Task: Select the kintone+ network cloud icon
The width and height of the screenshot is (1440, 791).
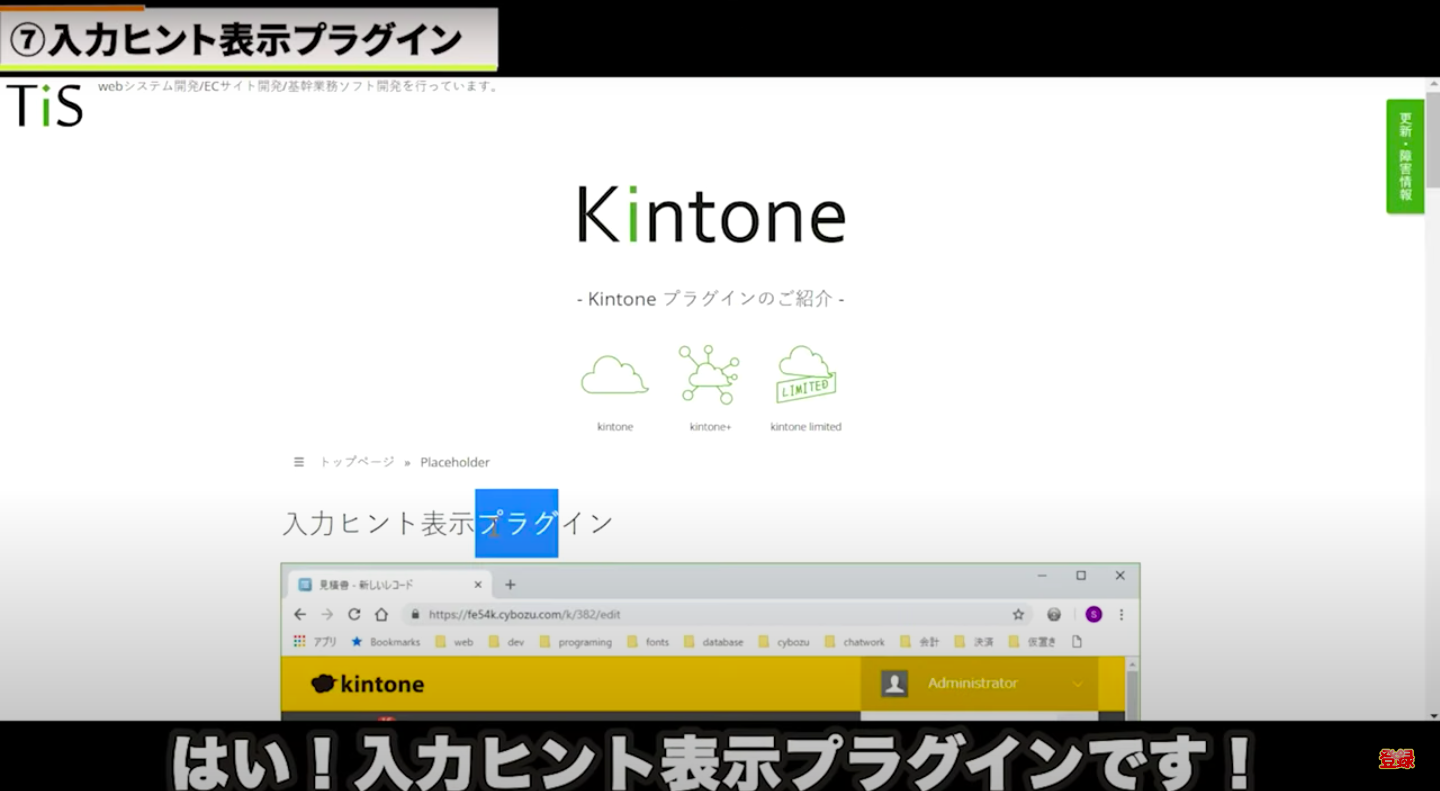Action: (709, 375)
